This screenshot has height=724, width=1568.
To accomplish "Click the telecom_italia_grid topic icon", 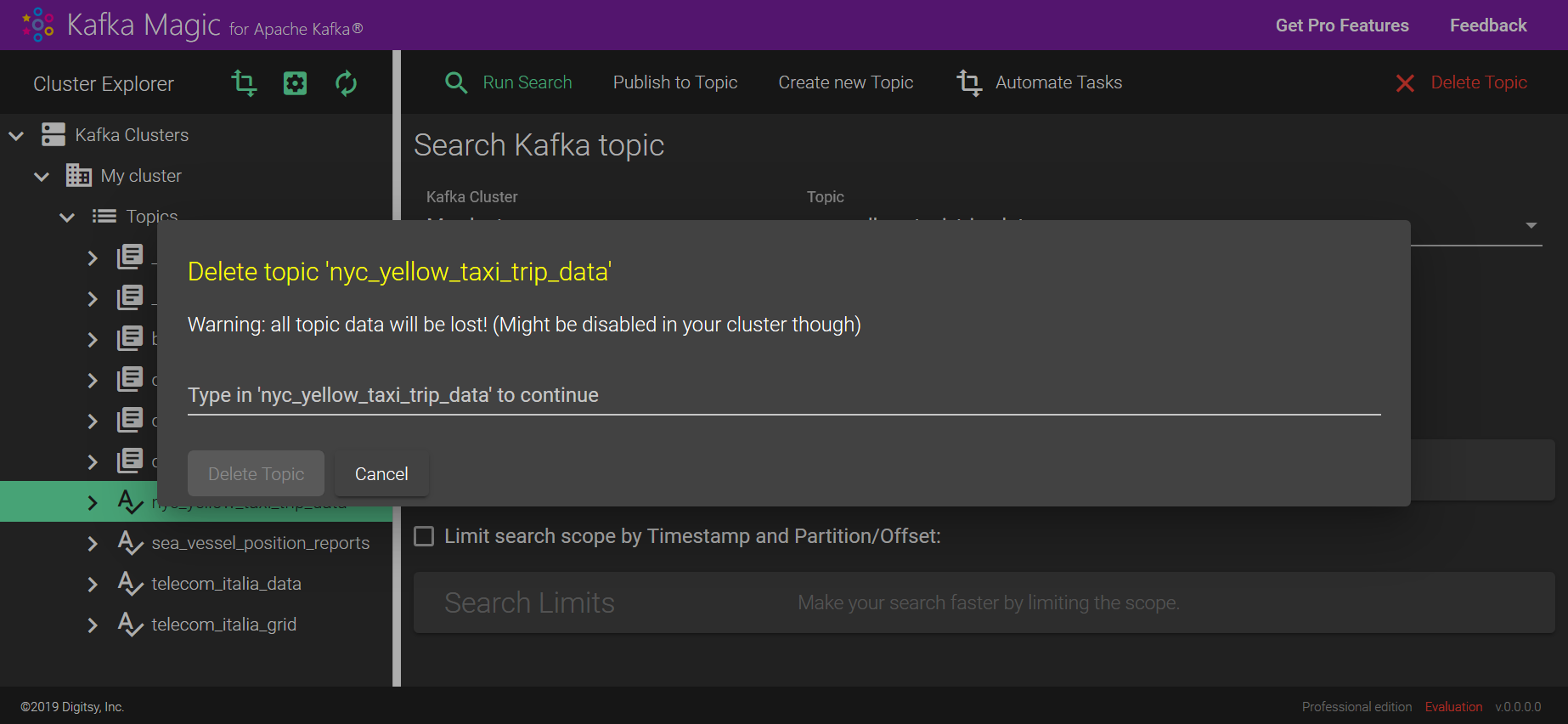I will tap(130, 625).
